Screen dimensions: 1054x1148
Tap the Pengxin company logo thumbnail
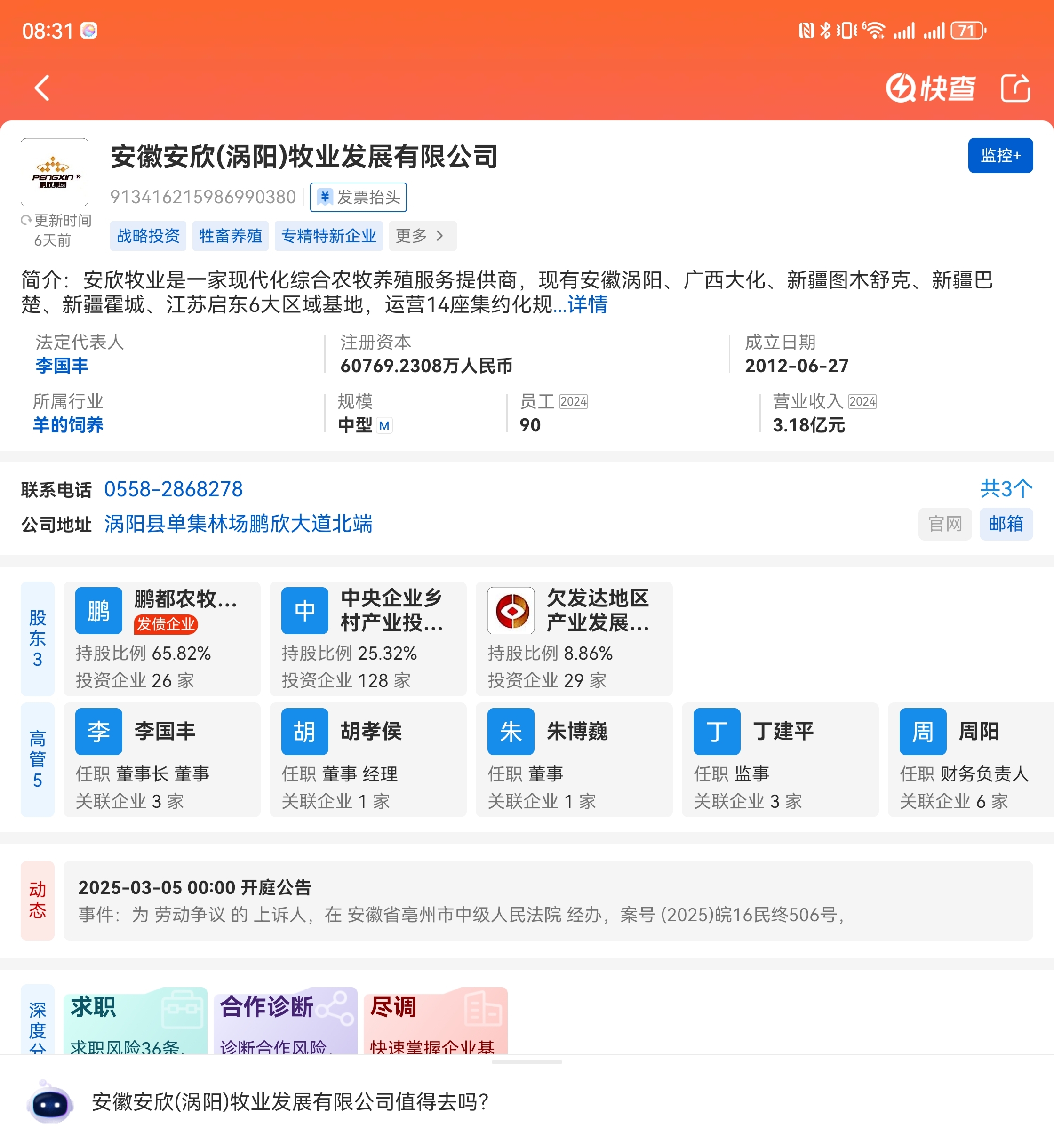pos(55,172)
